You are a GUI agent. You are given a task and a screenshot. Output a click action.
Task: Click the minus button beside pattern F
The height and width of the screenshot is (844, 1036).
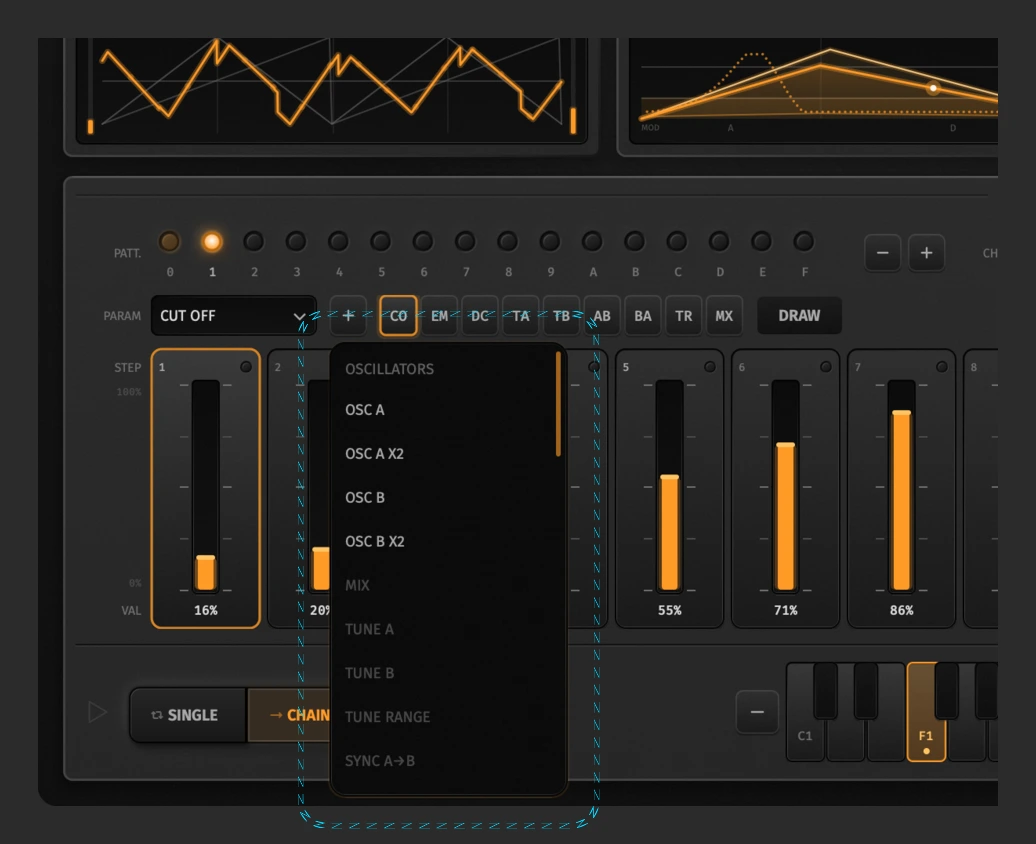(x=883, y=252)
